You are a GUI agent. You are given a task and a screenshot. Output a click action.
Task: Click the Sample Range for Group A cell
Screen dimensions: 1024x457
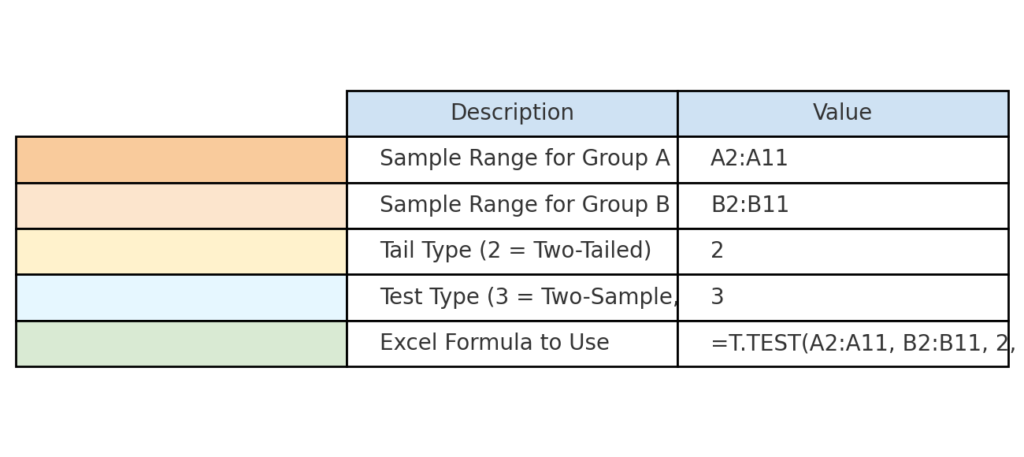(512, 160)
